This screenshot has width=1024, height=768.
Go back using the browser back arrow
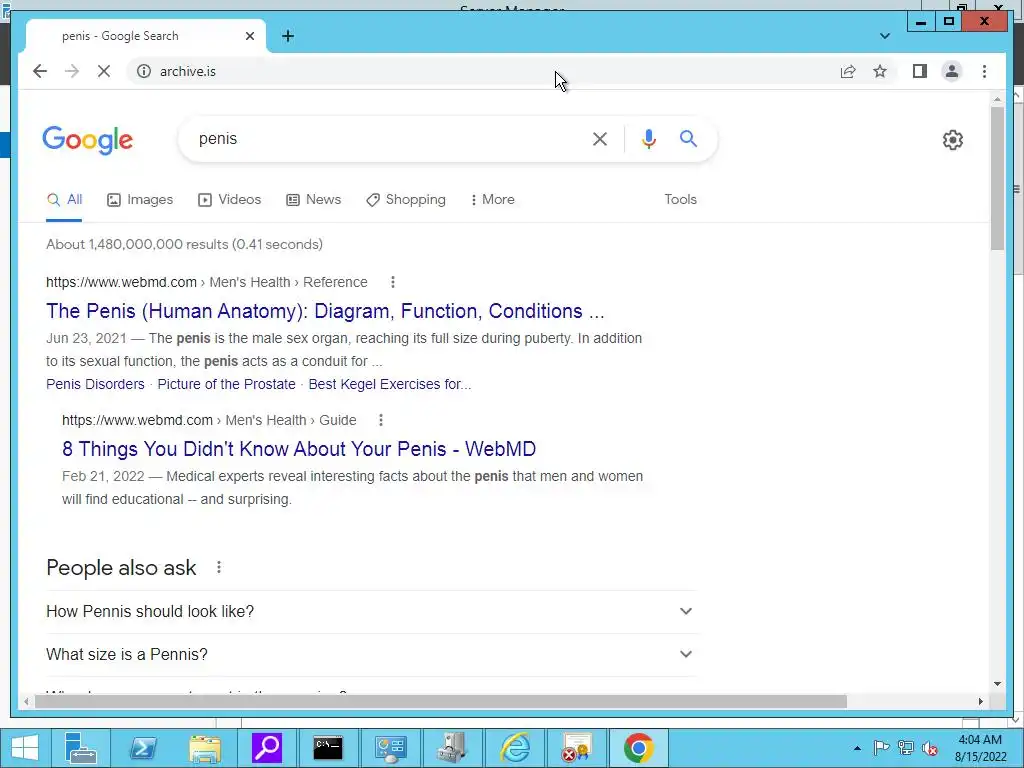tap(40, 71)
